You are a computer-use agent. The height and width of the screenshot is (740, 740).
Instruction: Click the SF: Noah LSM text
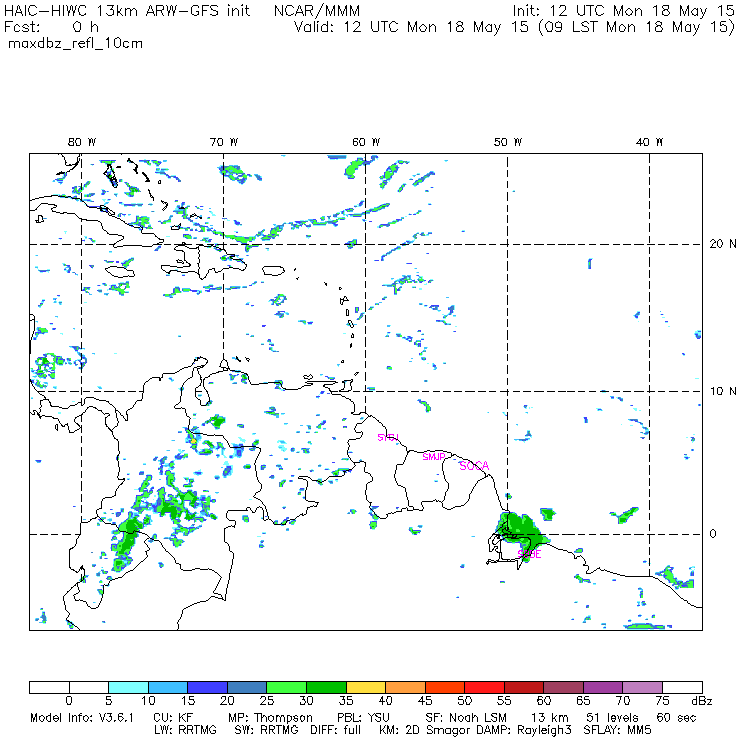click(466, 718)
